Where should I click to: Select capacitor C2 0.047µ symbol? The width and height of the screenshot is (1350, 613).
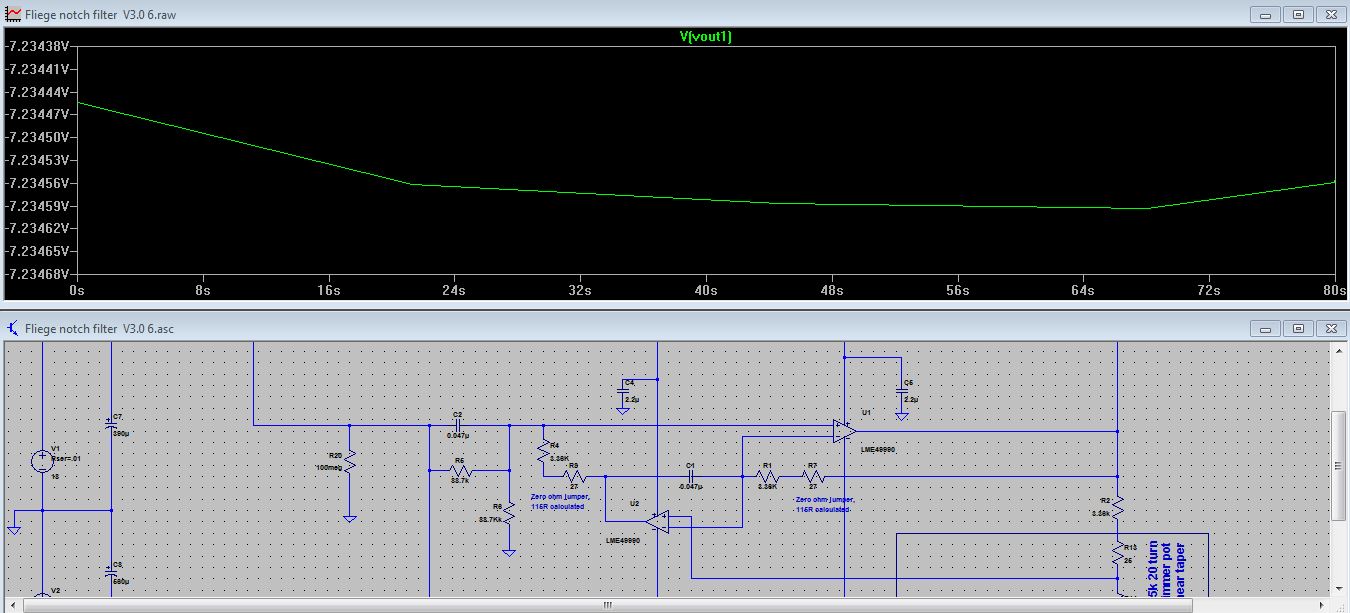[457, 425]
